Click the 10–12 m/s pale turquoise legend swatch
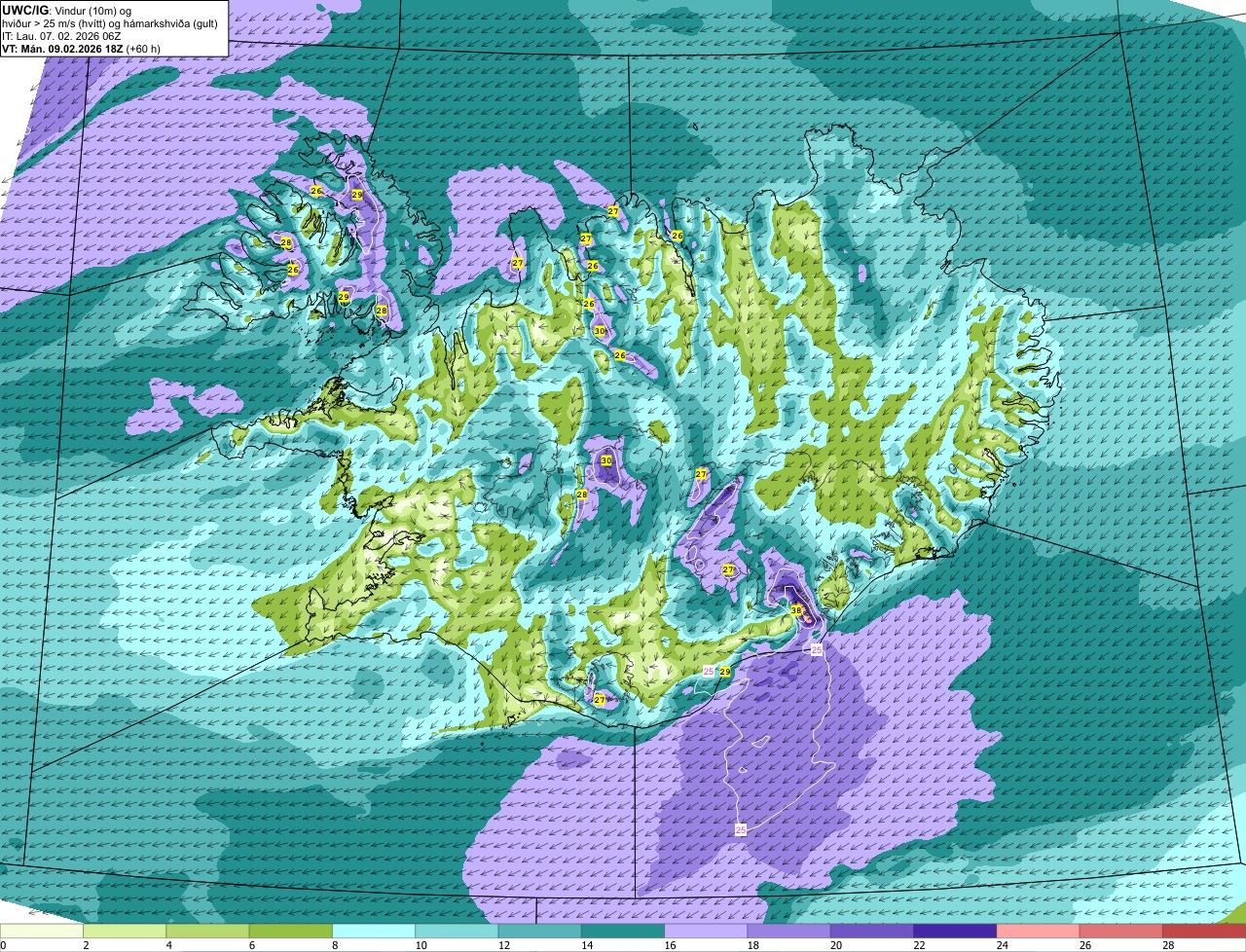1246x952 pixels. pyautogui.click(x=458, y=931)
